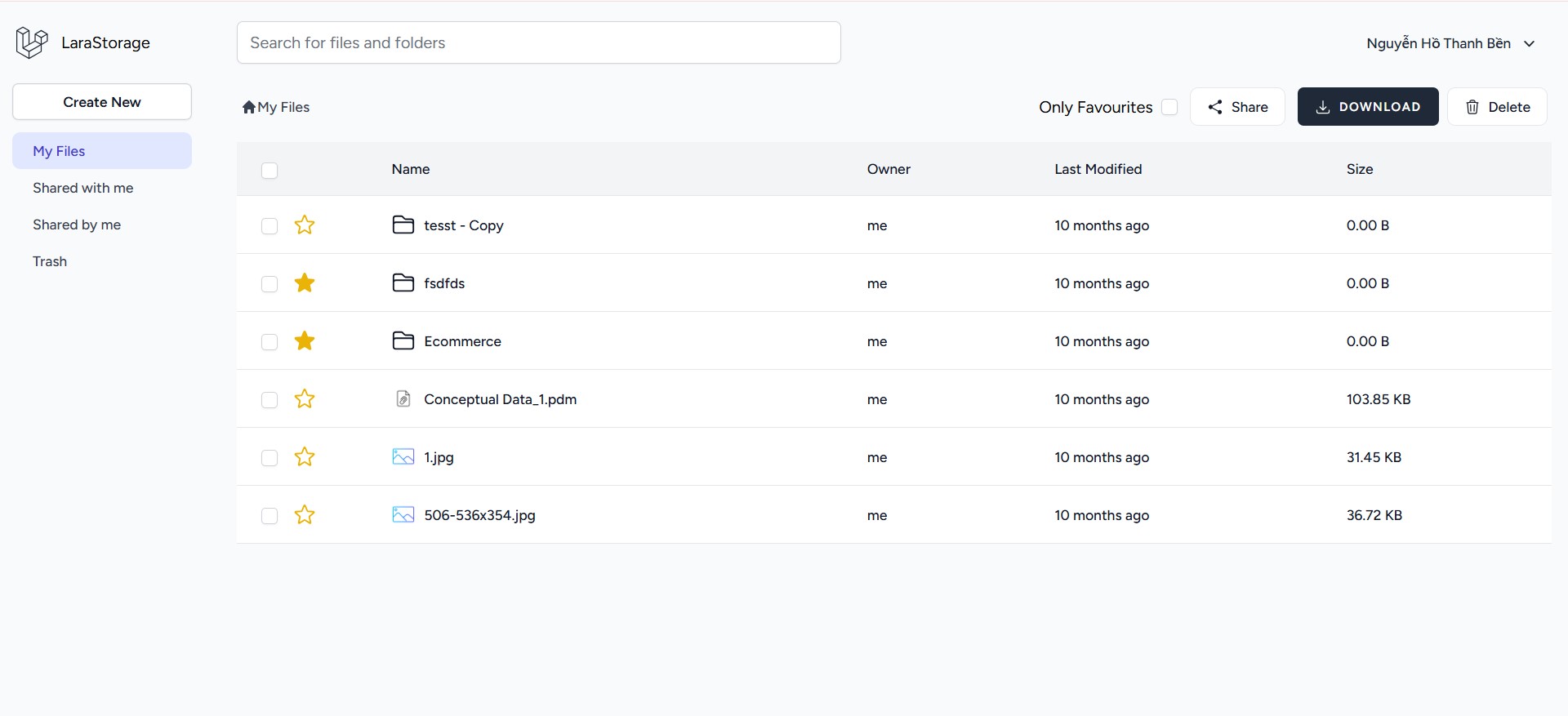
Task: Check the select-all checkbox in header
Action: pos(269,170)
